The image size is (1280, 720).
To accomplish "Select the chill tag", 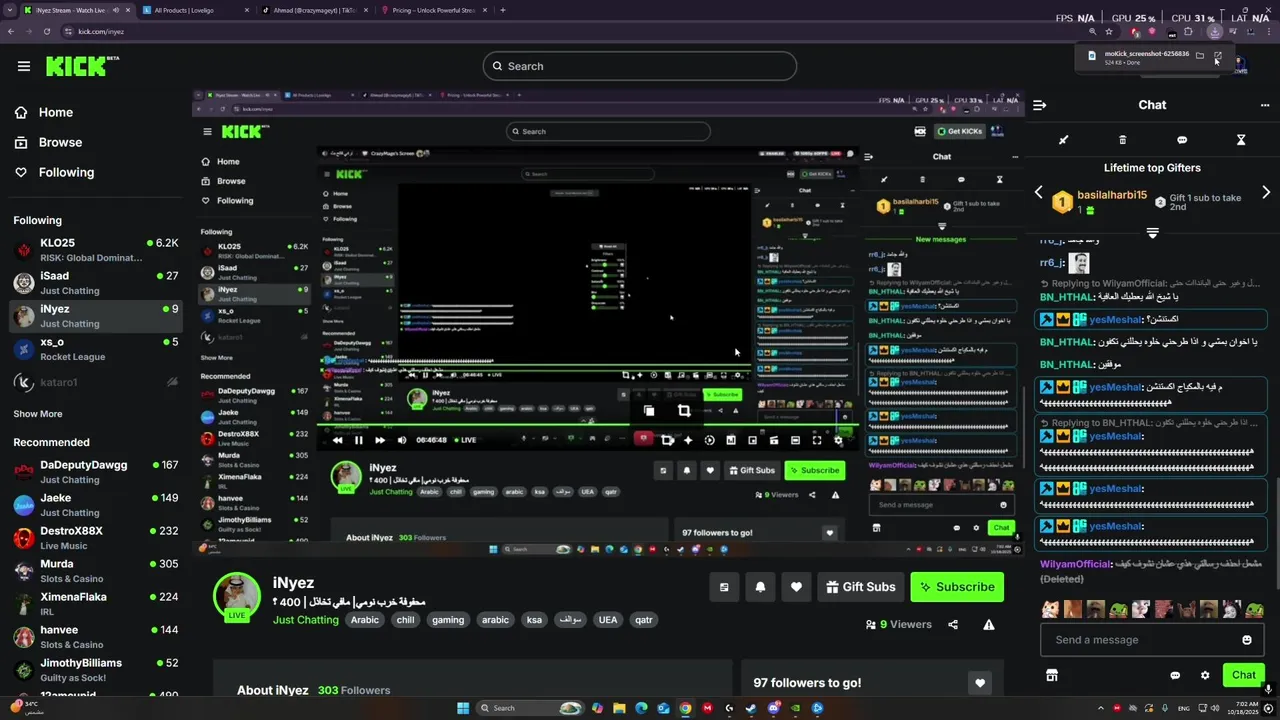I will (x=405, y=620).
